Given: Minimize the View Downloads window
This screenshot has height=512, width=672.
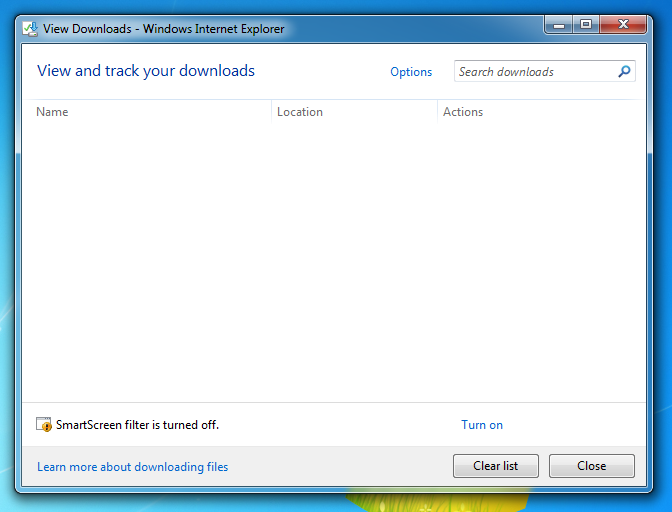Looking at the screenshot, I should click(559, 25).
